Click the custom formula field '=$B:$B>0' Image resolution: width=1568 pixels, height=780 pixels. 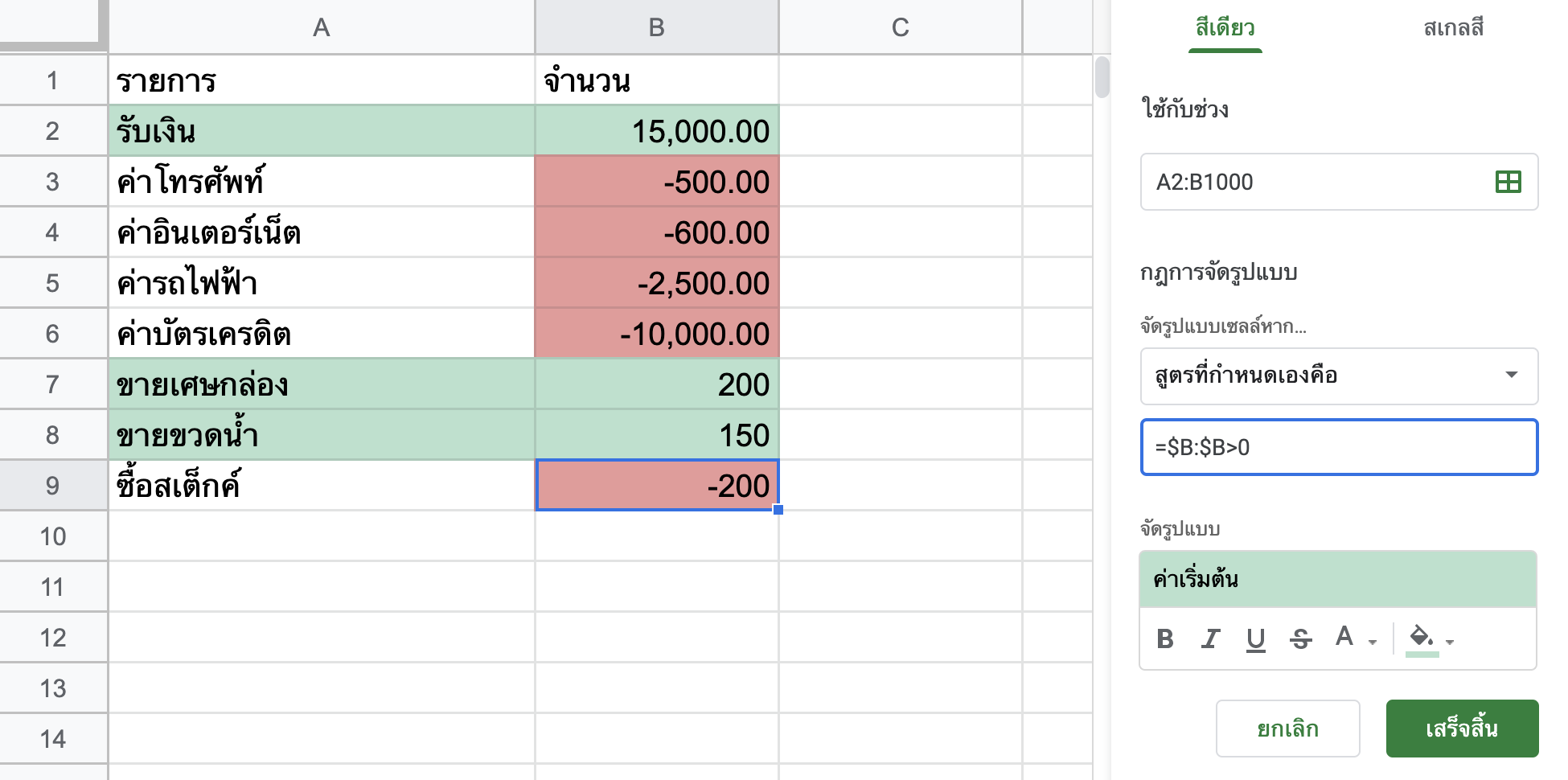[1339, 447]
